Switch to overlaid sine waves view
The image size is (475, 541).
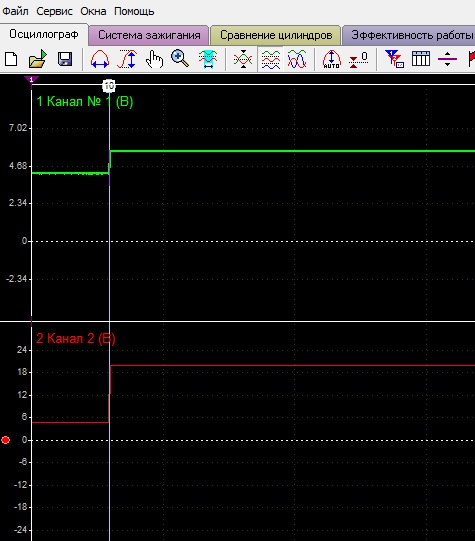click(x=297, y=59)
